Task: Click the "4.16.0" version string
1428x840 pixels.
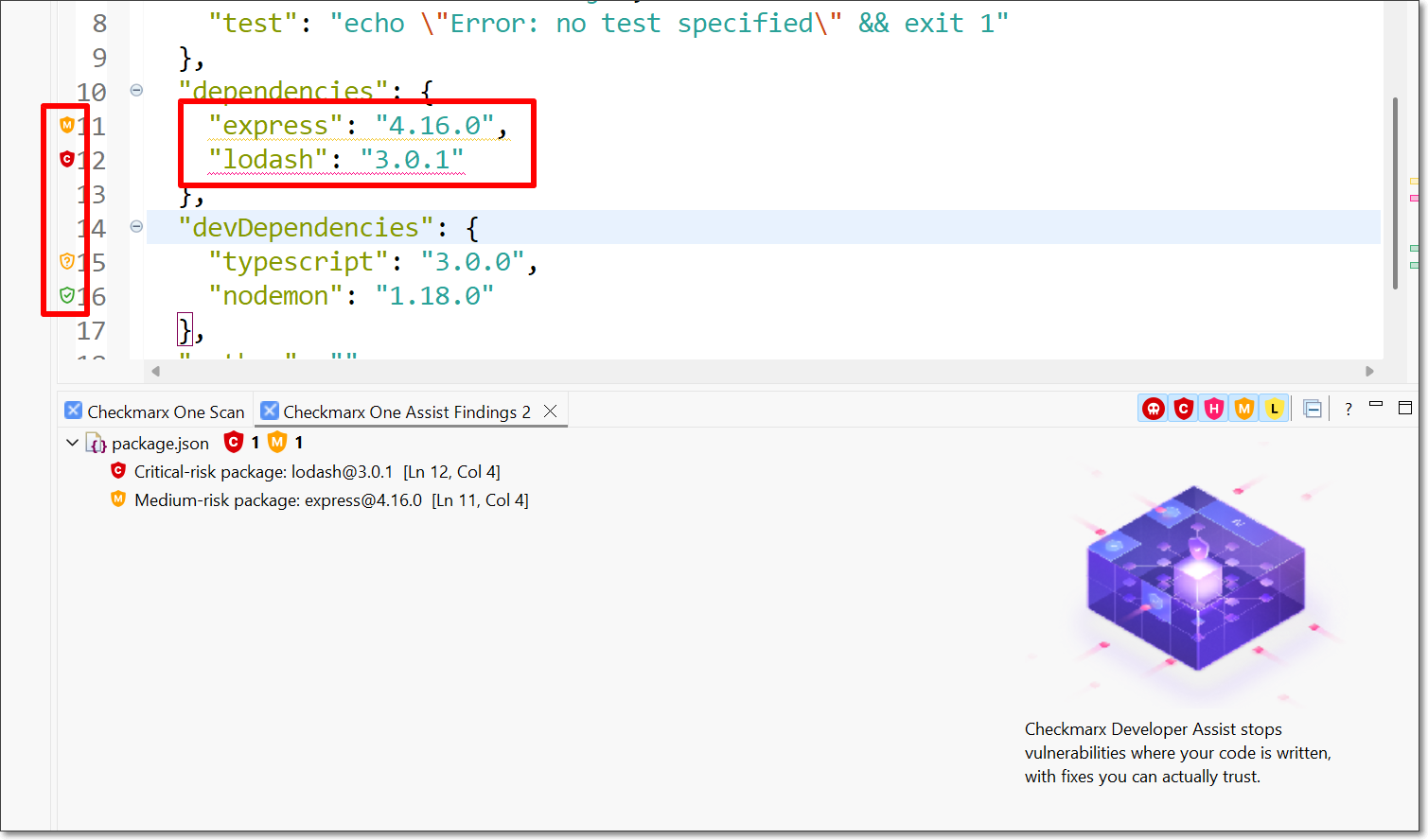Action: click(x=434, y=126)
